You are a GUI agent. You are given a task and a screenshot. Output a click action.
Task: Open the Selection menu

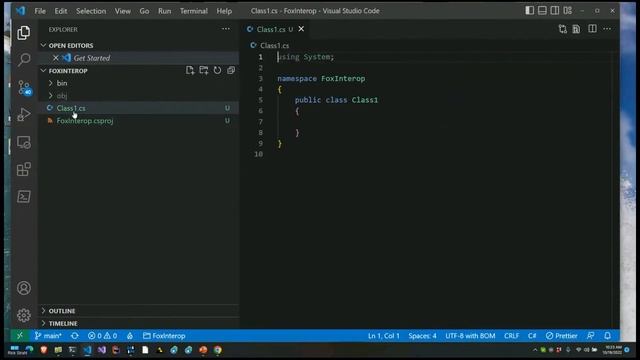(x=91, y=11)
